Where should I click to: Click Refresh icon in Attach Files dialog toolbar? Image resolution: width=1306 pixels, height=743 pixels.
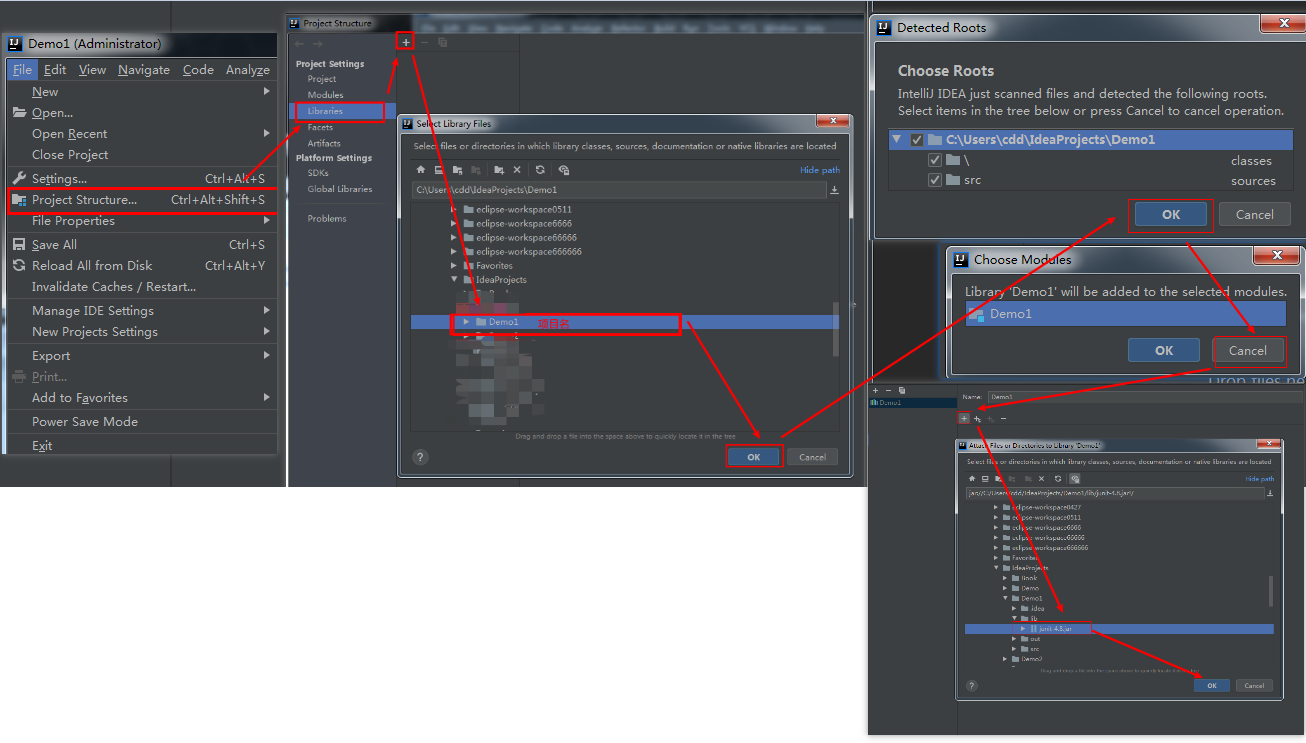pyautogui.click(x=1058, y=478)
